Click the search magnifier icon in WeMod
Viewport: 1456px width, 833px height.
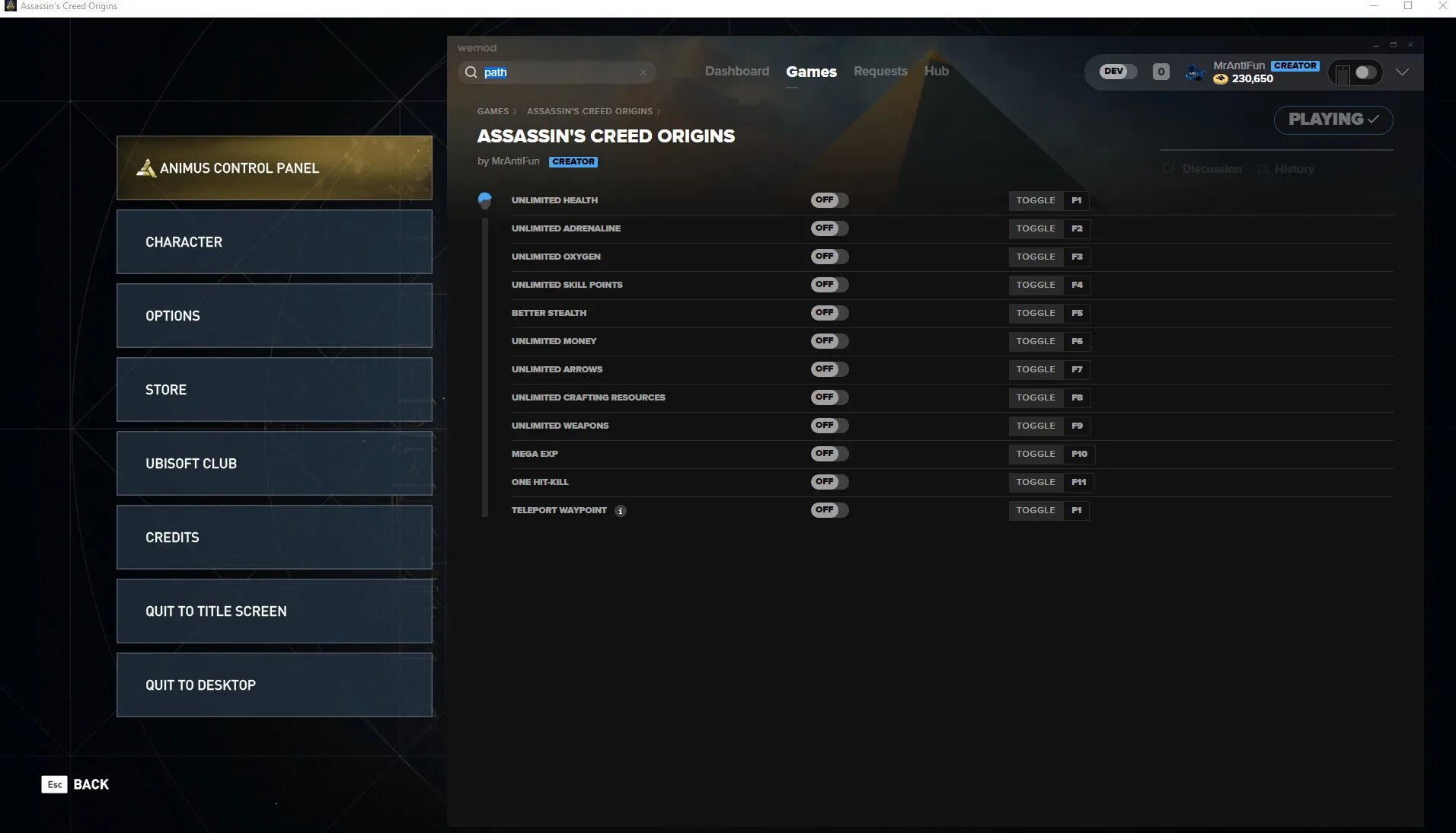coord(471,72)
